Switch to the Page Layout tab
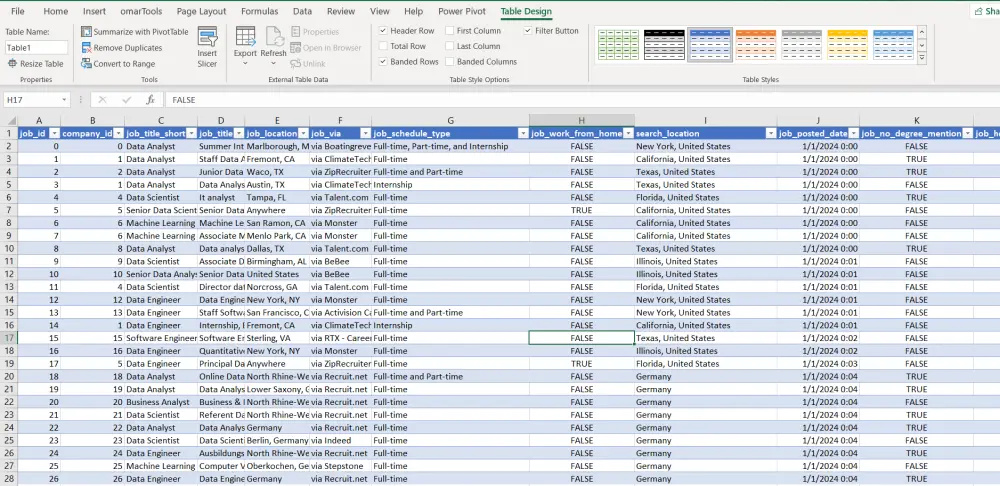Screen dimensions: 1000x486 202,11
